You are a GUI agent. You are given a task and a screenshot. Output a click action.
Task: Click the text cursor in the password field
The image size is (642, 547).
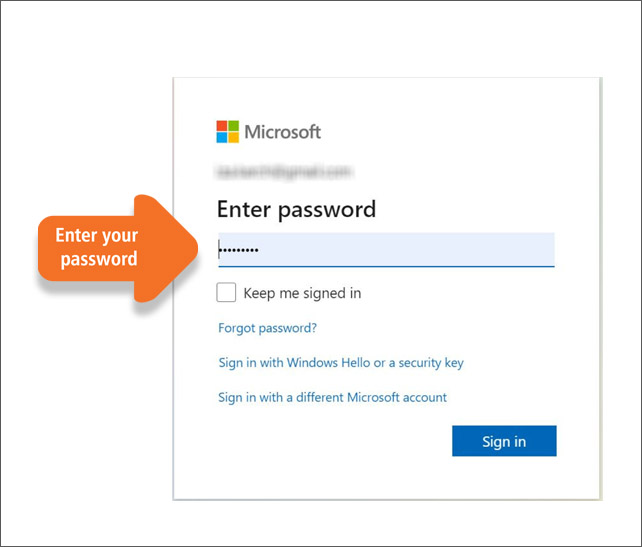coord(219,249)
